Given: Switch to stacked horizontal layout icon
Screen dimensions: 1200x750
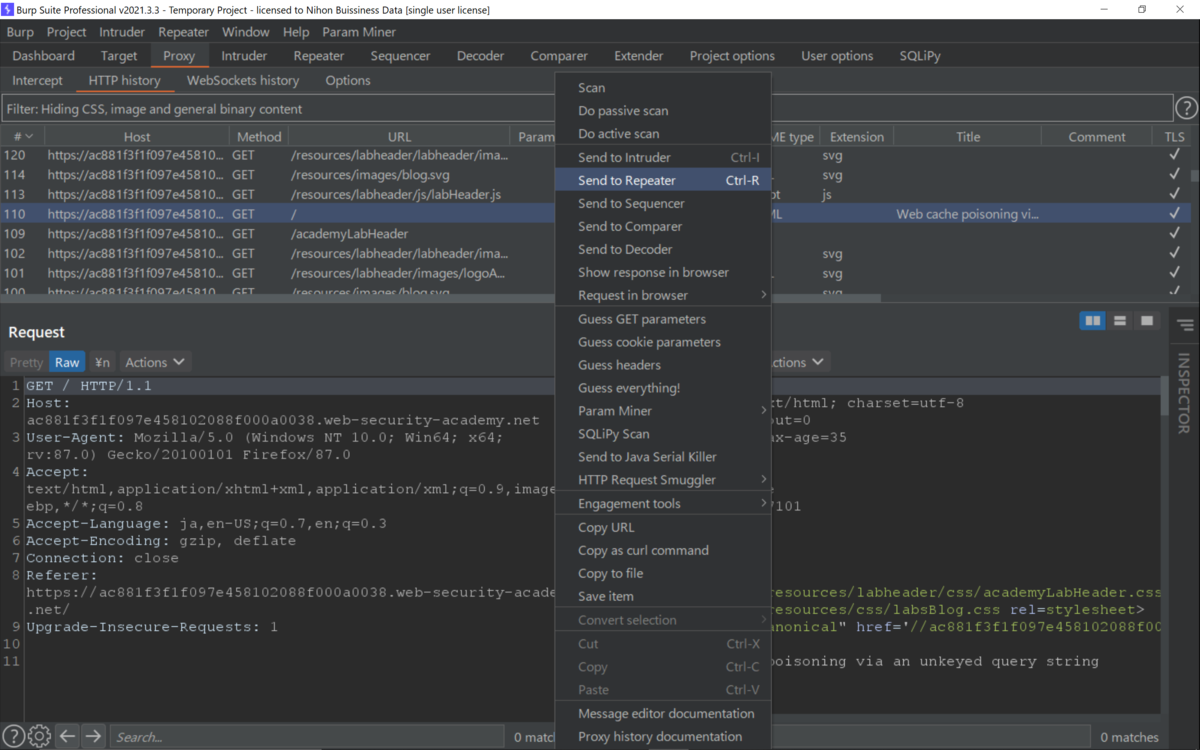Looking at the screenshot, I should pos(1120,320).
